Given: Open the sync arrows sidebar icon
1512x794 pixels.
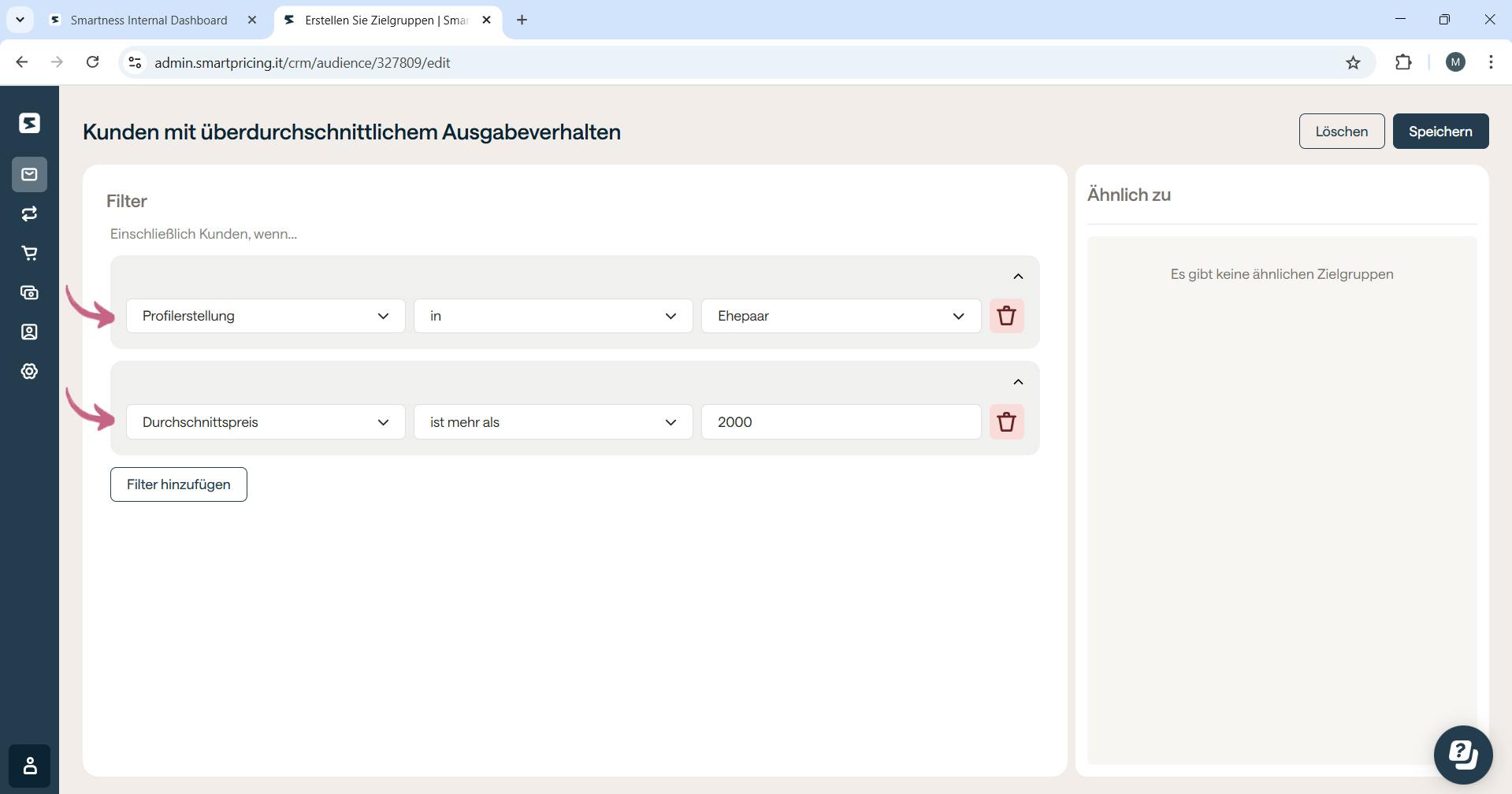Looking at the screenshot, I should [29, 213].
